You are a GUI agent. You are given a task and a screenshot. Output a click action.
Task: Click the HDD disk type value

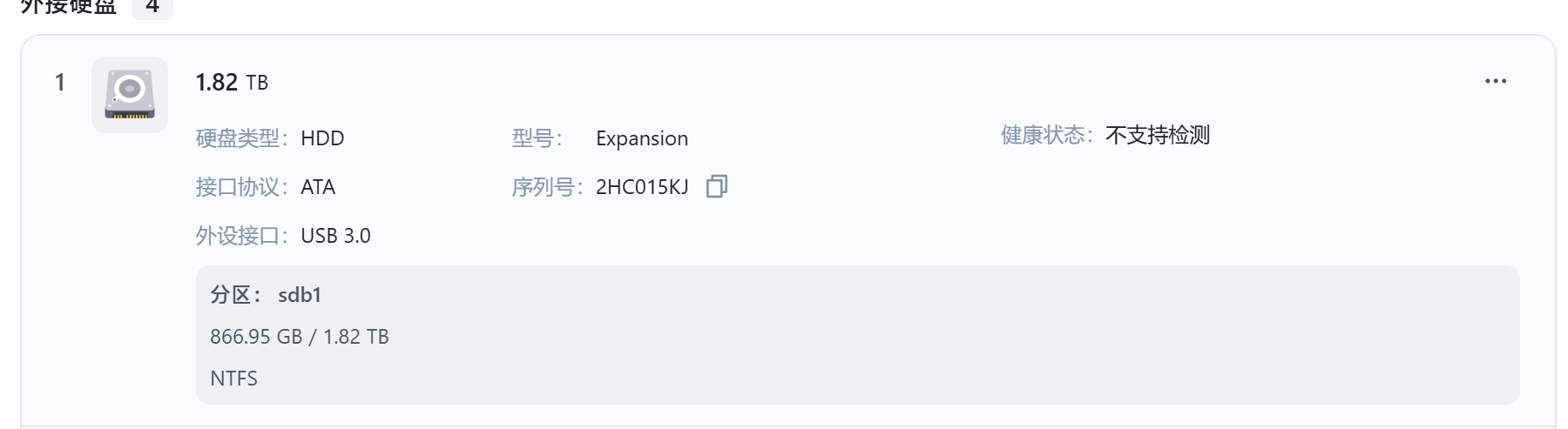[x=322, y=138]
